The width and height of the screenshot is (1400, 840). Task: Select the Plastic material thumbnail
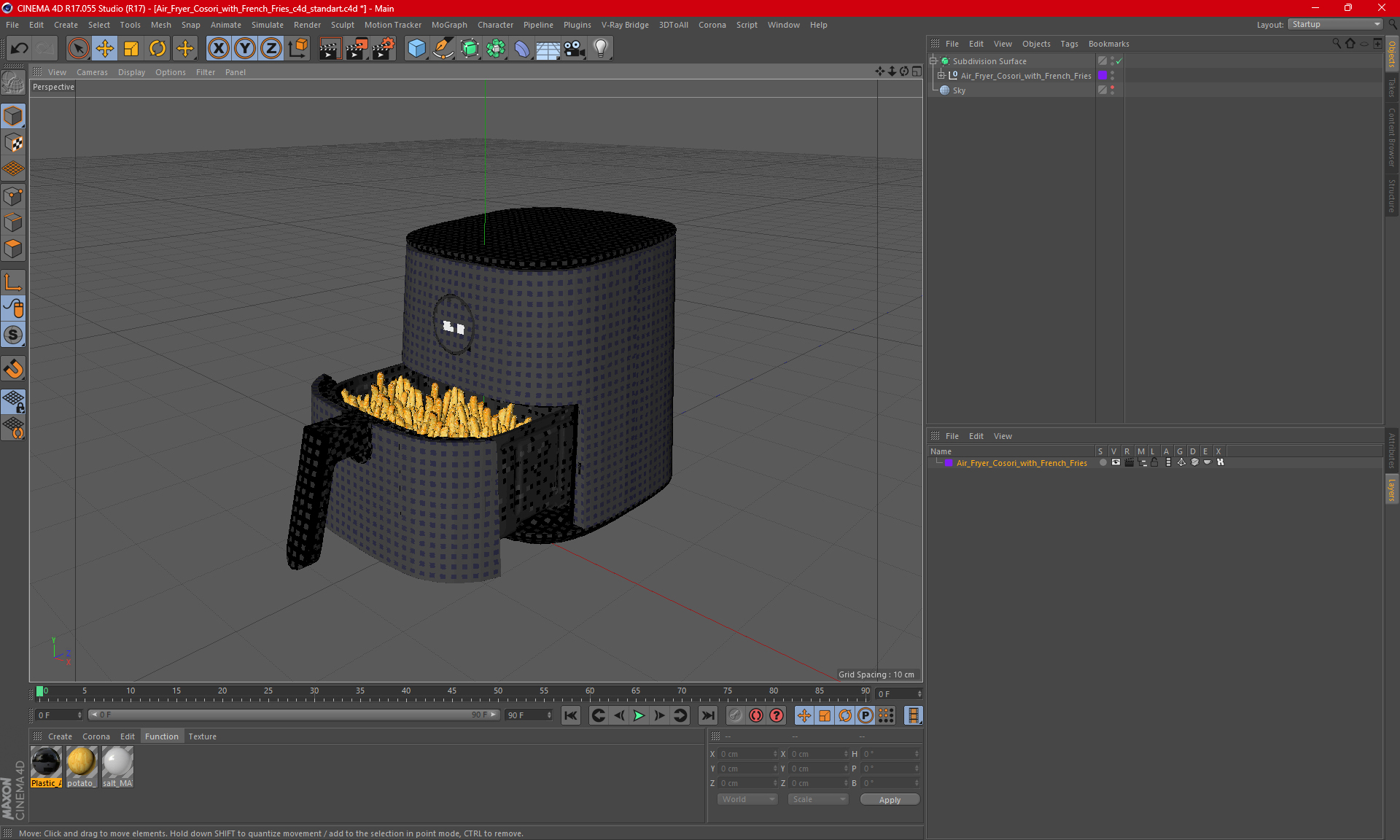pos(46,766)
